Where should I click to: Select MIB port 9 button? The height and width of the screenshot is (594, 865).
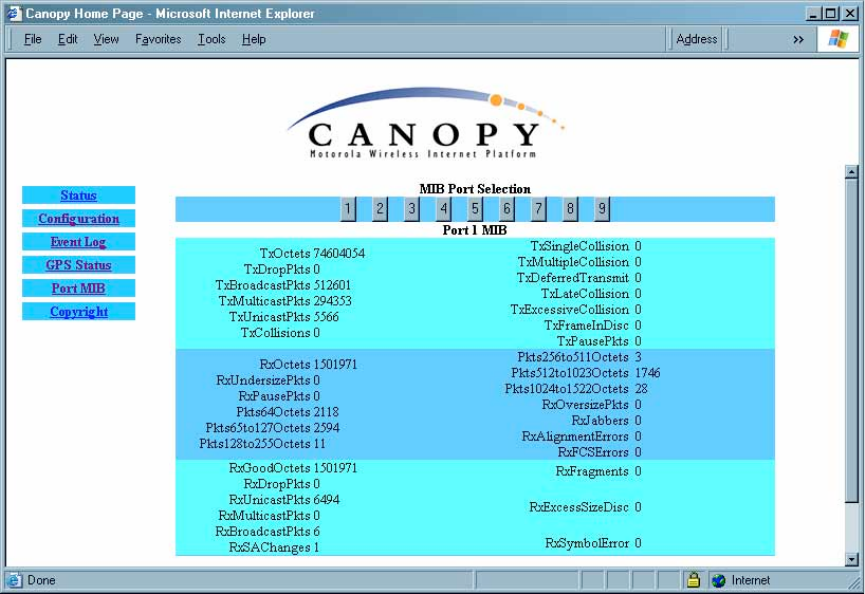[602, 209]
